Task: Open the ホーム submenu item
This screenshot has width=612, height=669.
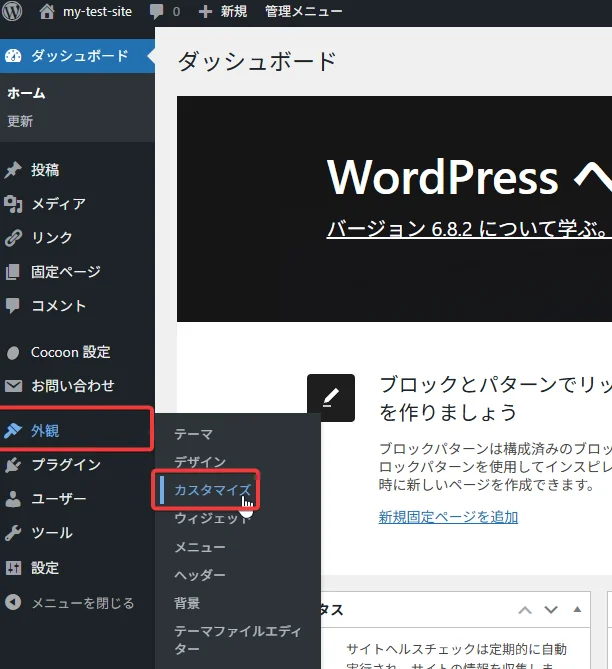Action: pyautogui.click(x=26, y=93)
